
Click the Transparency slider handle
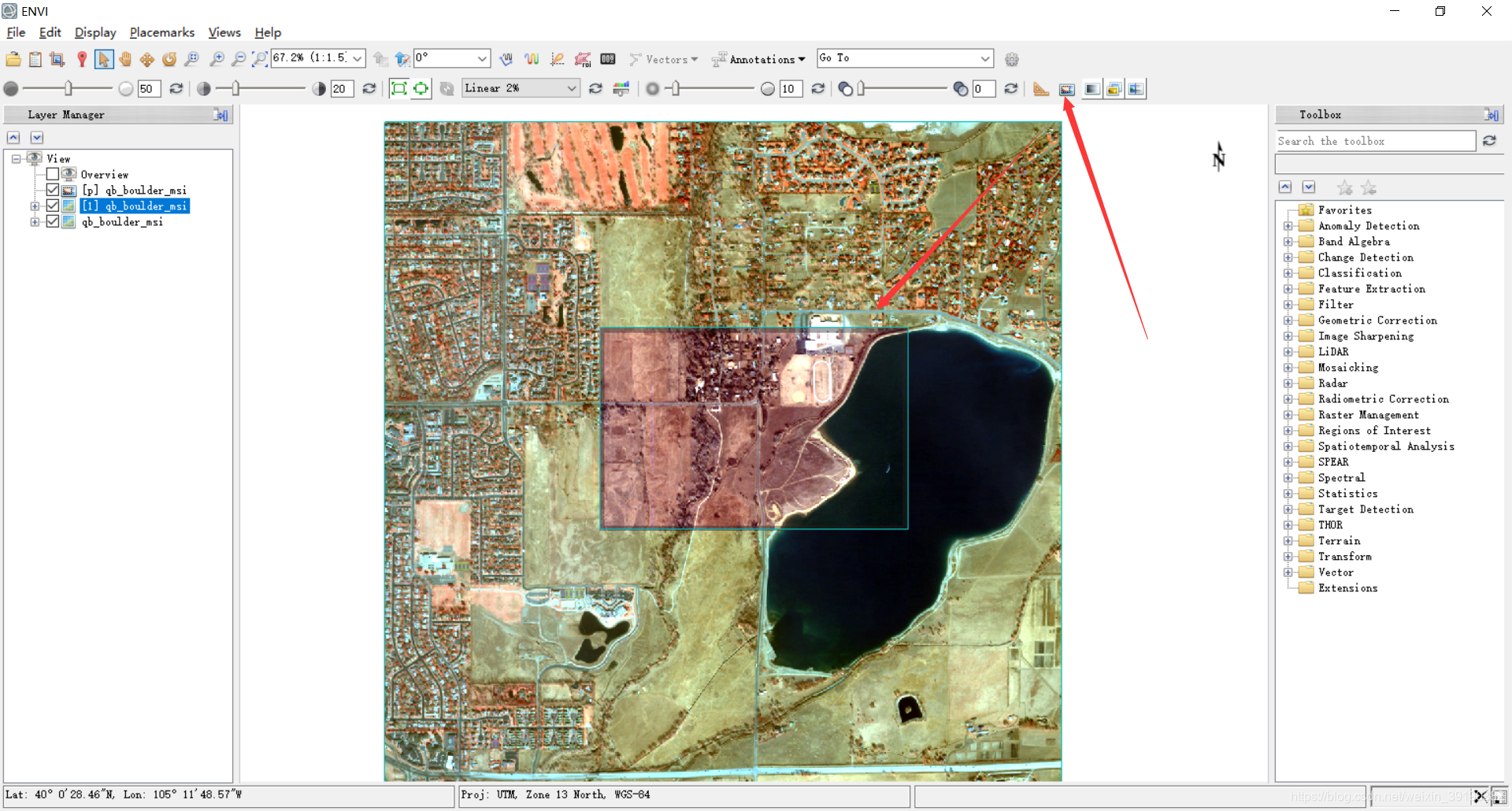click(x=862, y=88)
